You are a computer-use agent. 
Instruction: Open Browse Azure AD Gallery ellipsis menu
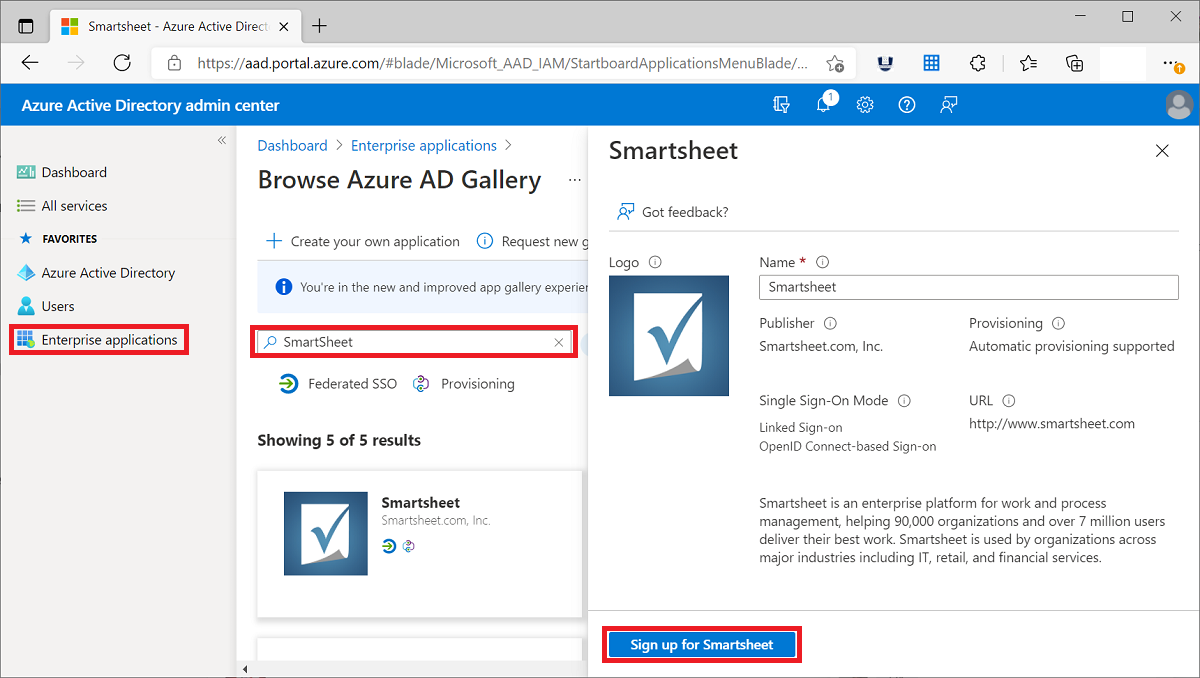574,180
